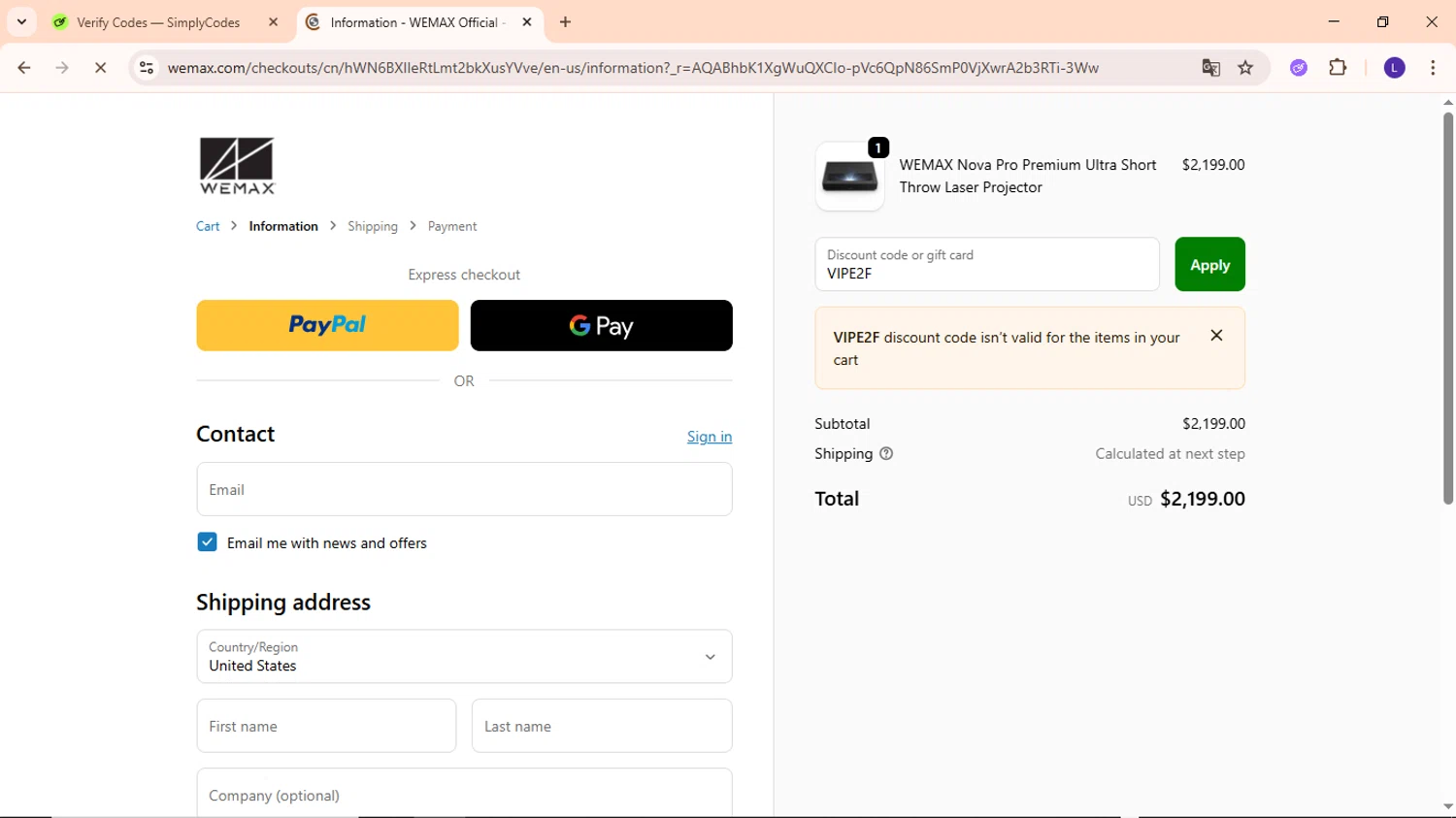The image size is (1456, 818).
Task: Switch to Verify Codes SimplyCodes tab
Action: tap(160, 22)
